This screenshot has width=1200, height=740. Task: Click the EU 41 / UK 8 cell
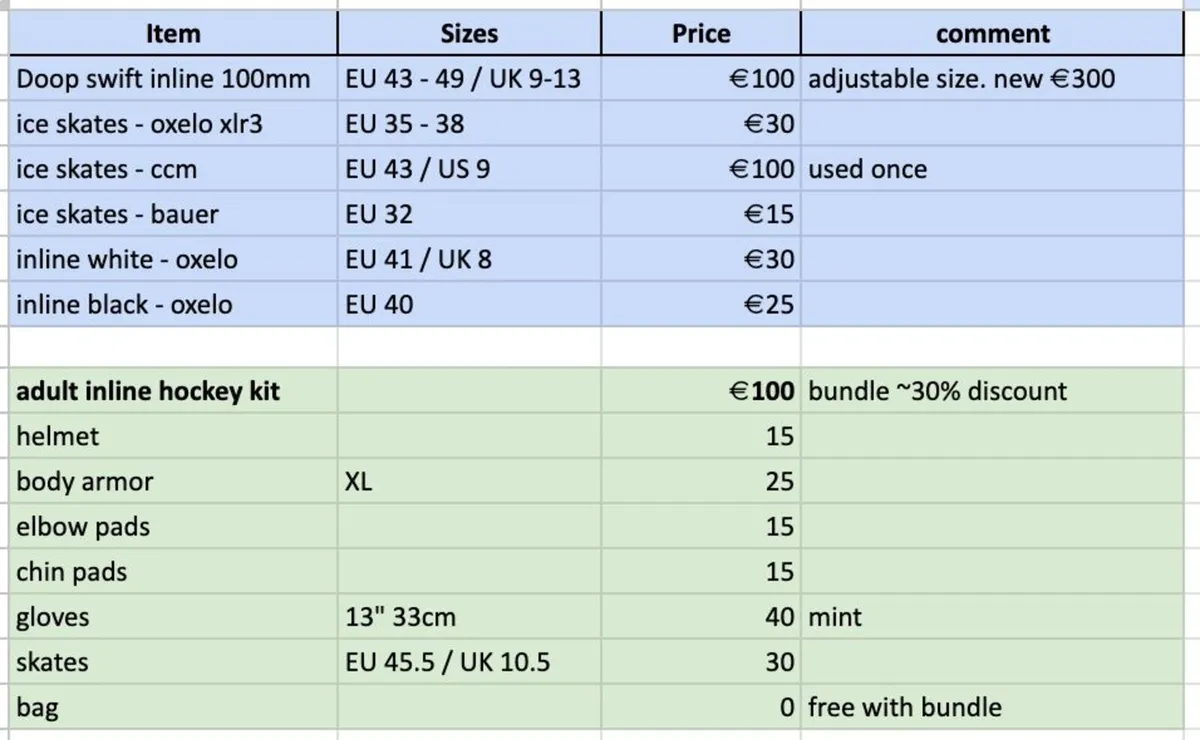469,259
